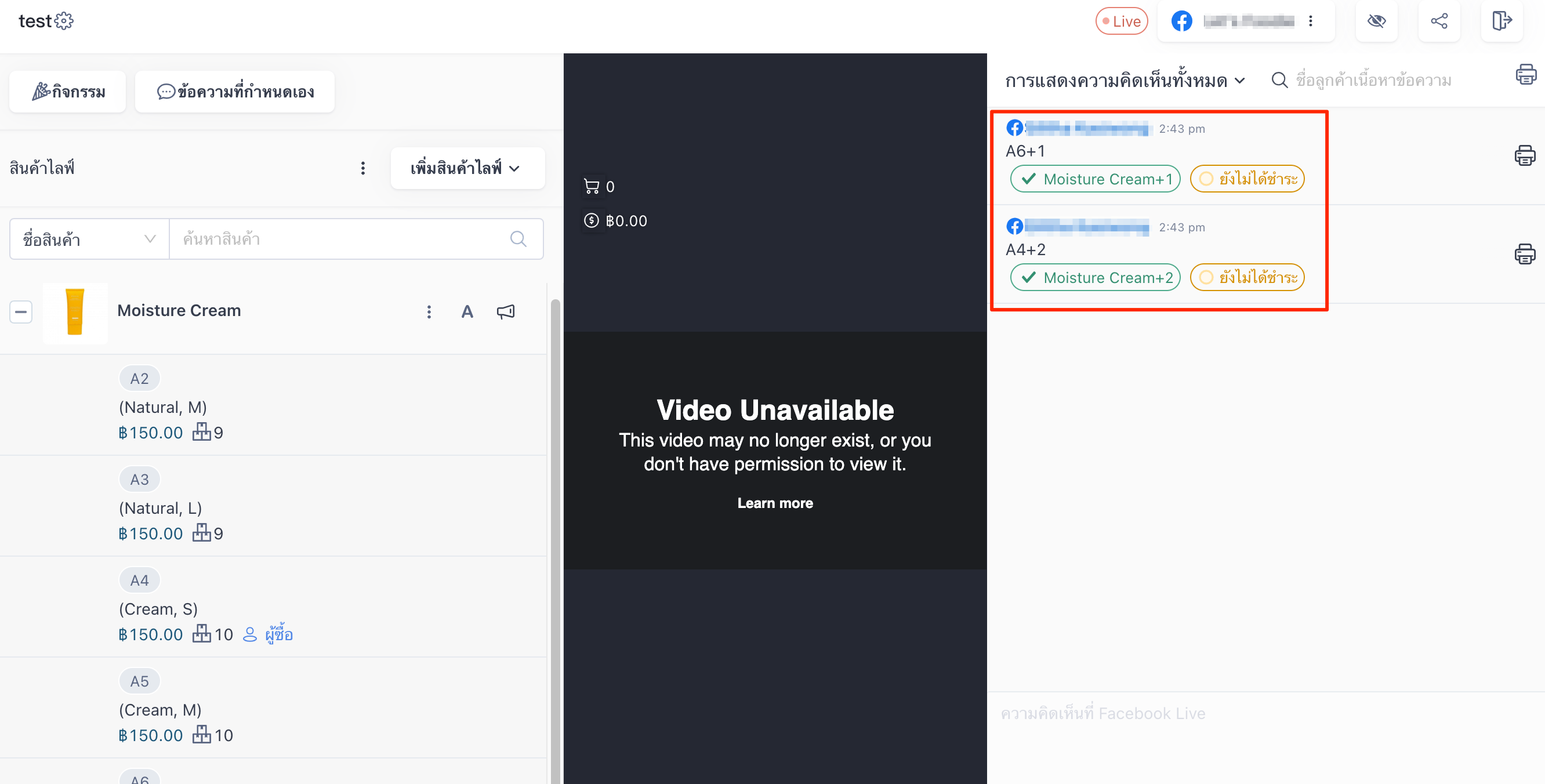Click the Facebook logo in header

coord(1181,21)
